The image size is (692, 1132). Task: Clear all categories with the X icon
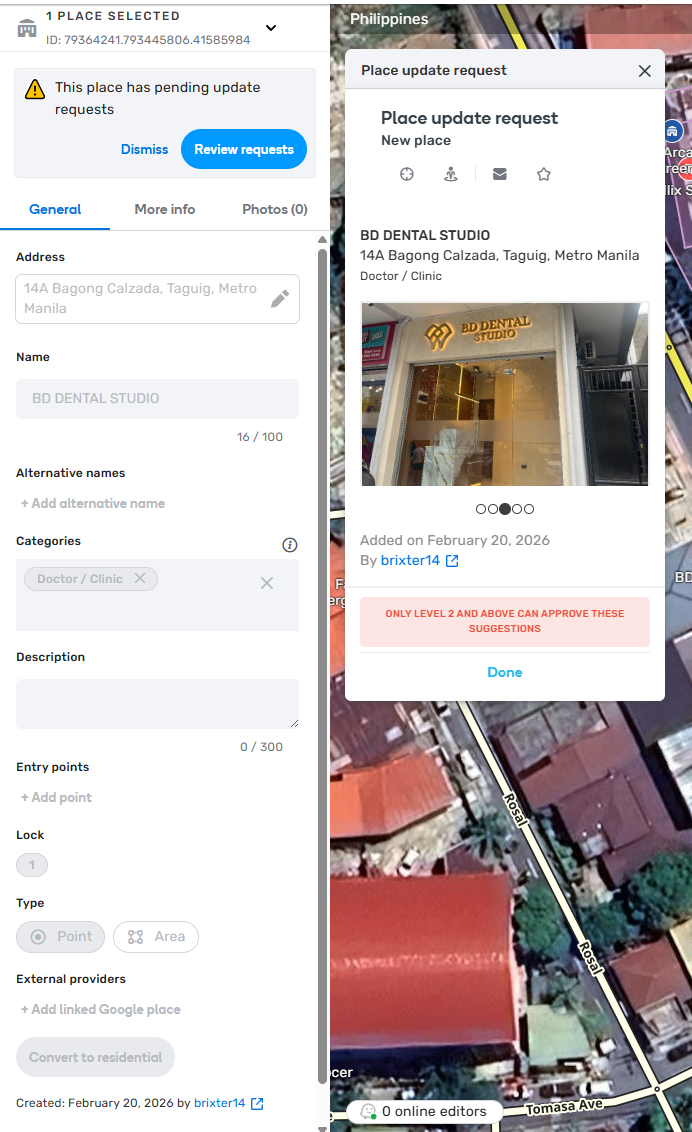(267, 583)
